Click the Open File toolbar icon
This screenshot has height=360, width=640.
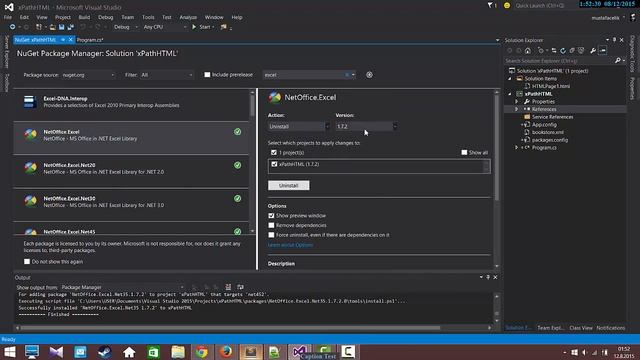53,27
